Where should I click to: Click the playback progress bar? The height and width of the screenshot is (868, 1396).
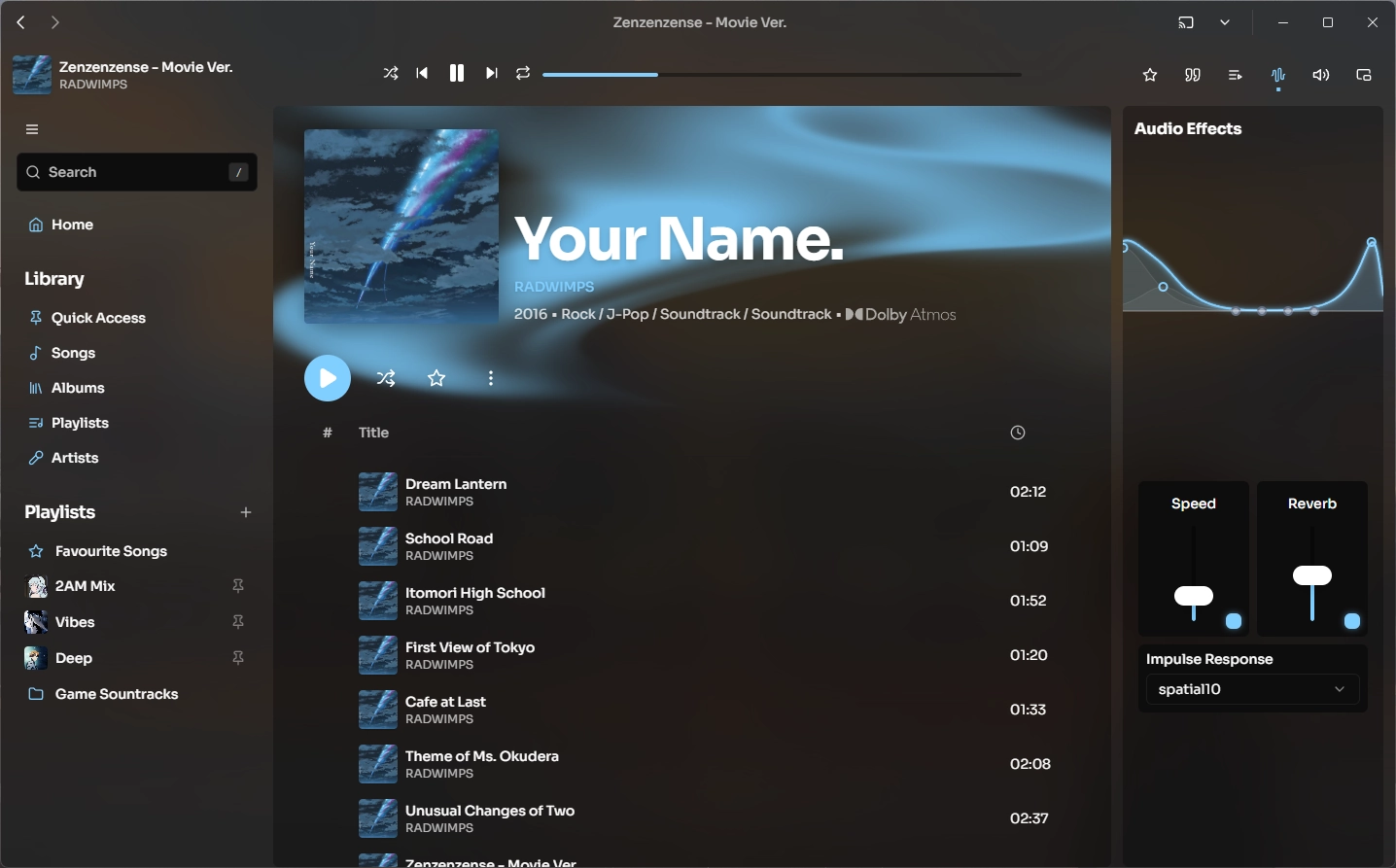(782, 74)
